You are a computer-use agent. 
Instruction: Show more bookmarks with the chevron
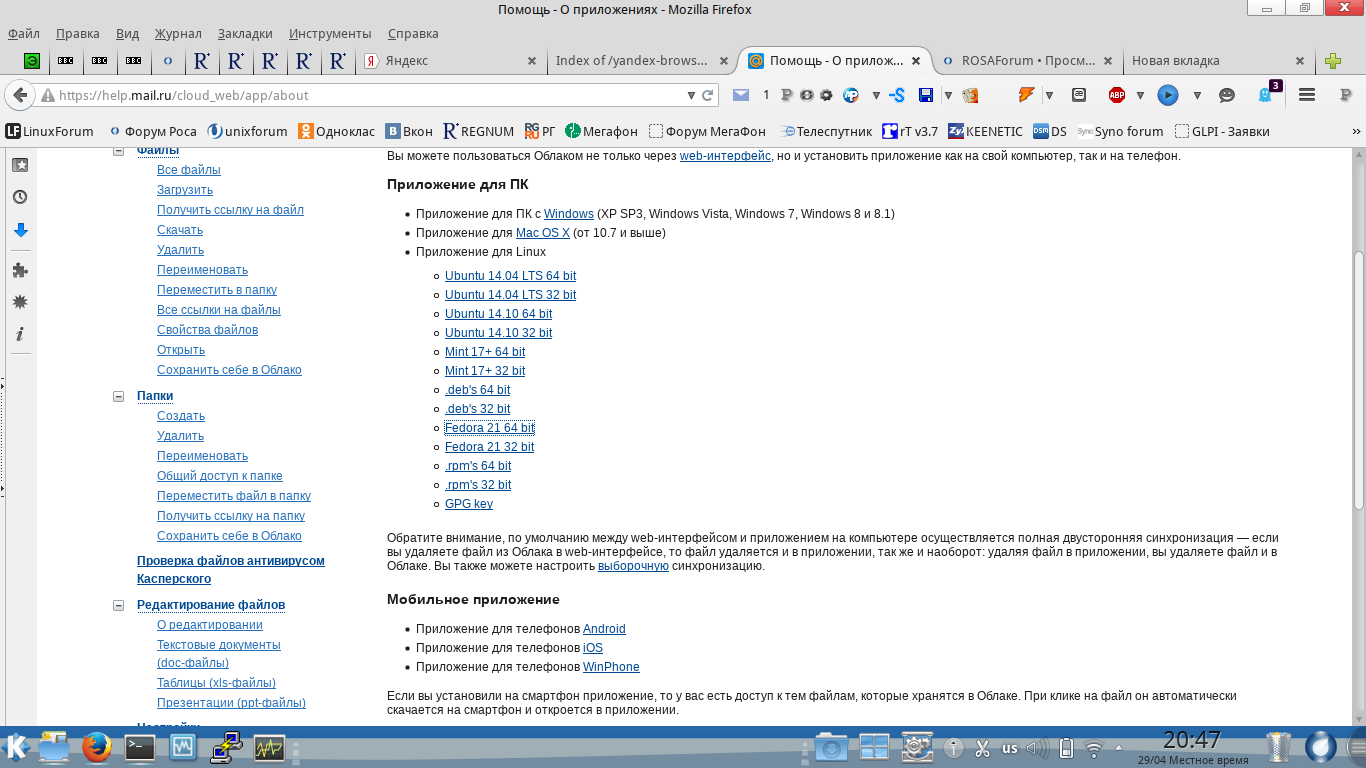pos(1355,131)
